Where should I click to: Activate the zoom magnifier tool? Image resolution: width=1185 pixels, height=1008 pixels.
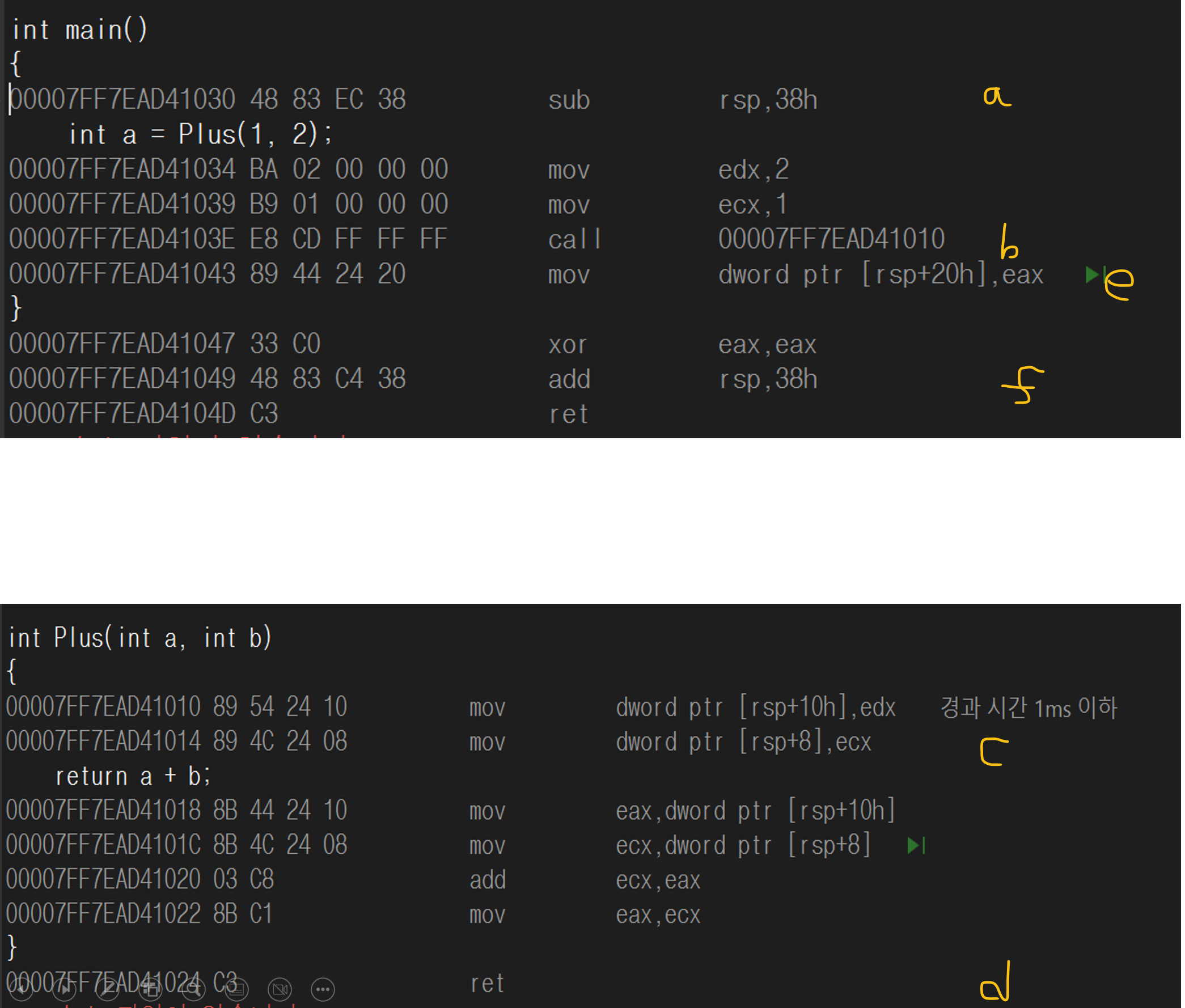[x=193, y=989]
